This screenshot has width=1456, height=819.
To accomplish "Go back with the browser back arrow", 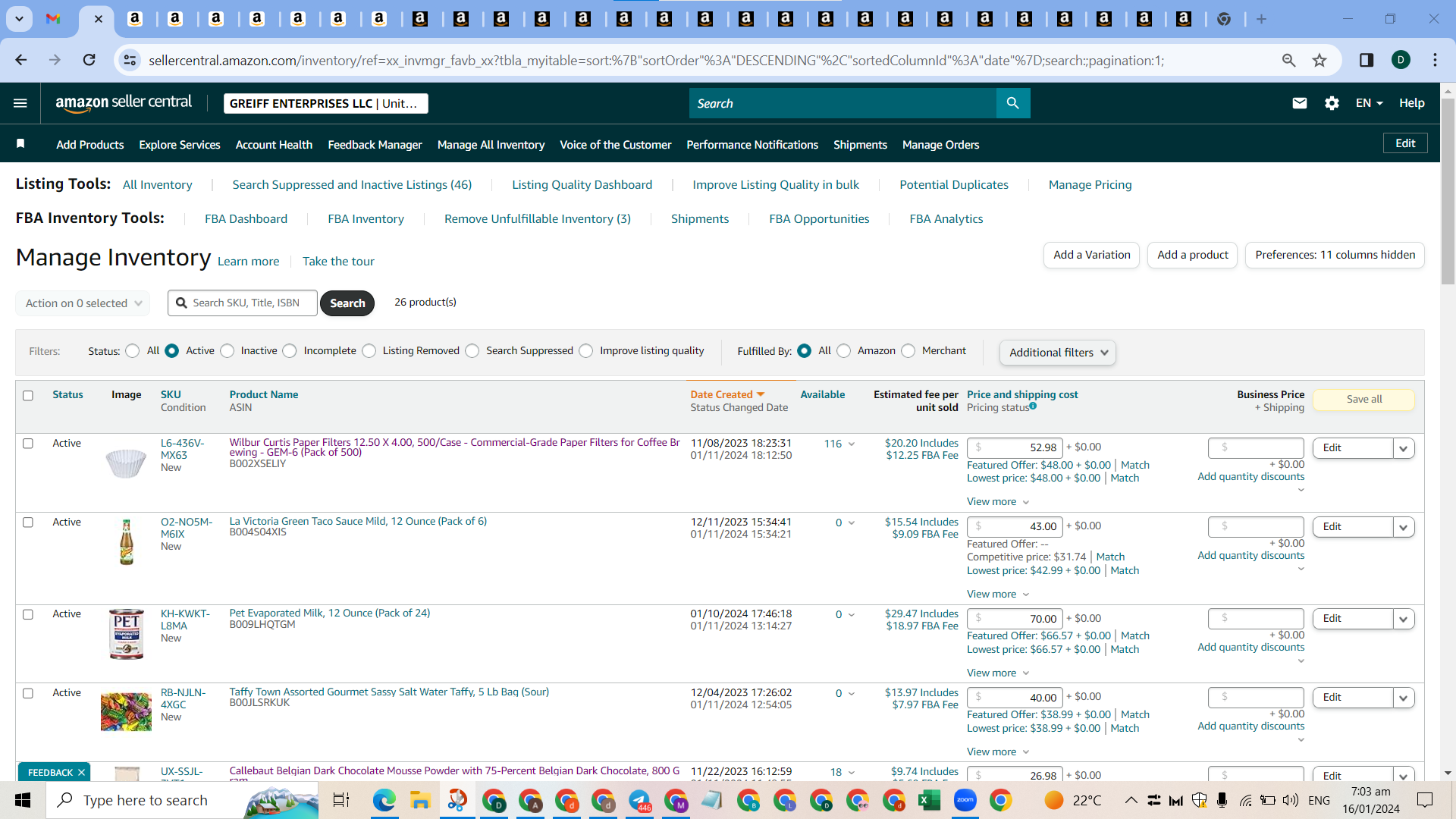I will coord(21,60).
